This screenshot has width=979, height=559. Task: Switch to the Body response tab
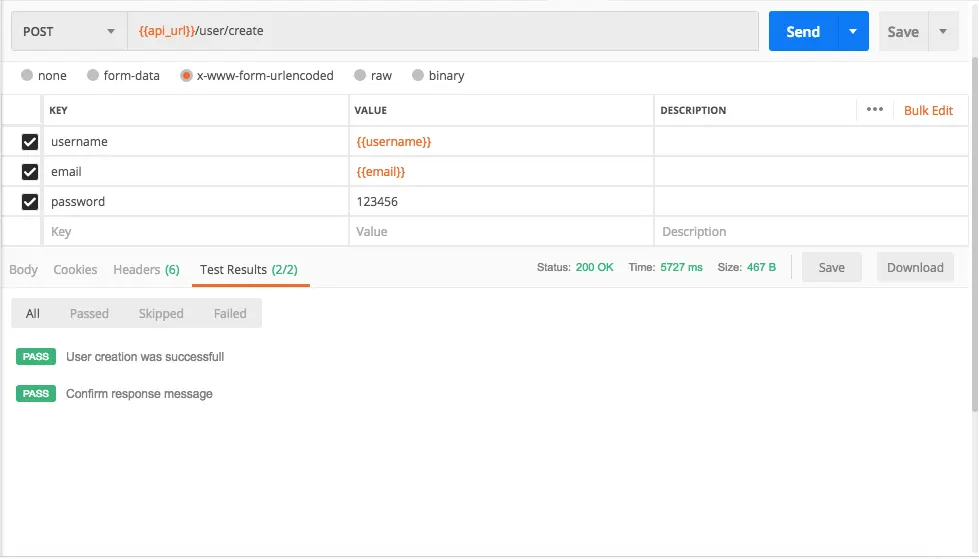[23, 269]
